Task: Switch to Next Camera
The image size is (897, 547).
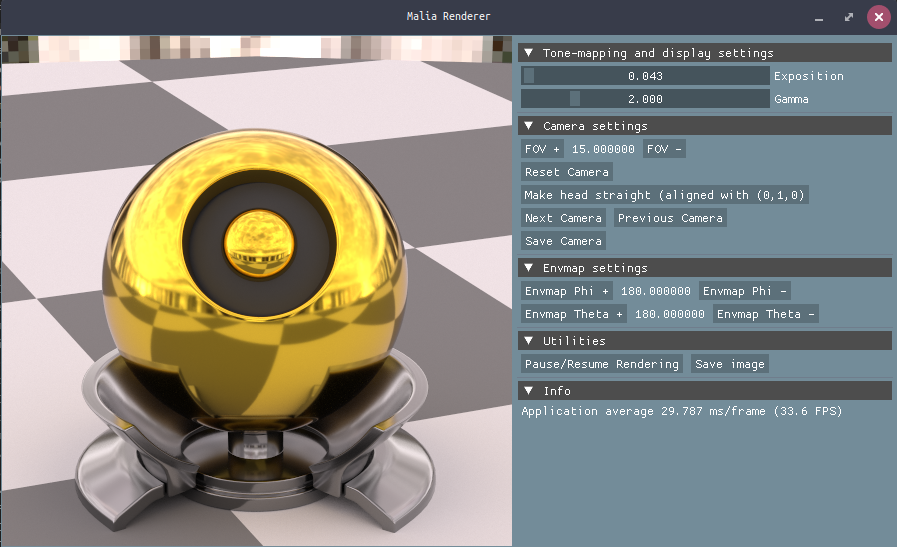Action: [563, 218]
